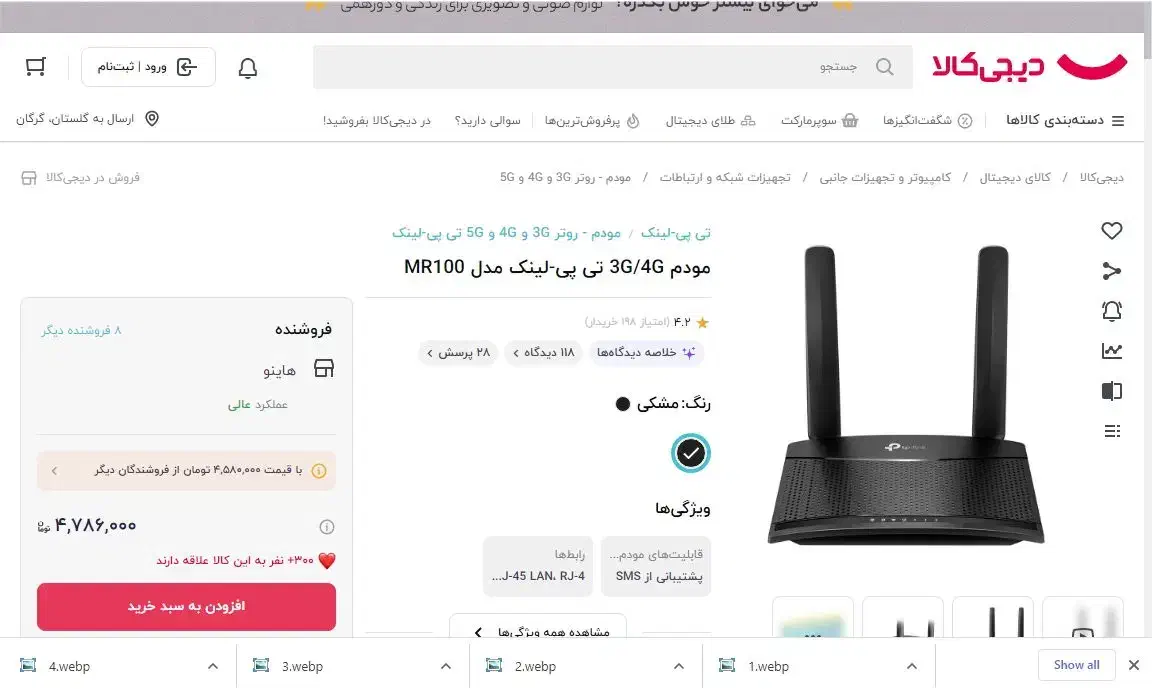Open dropdown arrow for 4.webp download
The width and height of the screenshot is (1152, 689).
[x=213, y=666]
